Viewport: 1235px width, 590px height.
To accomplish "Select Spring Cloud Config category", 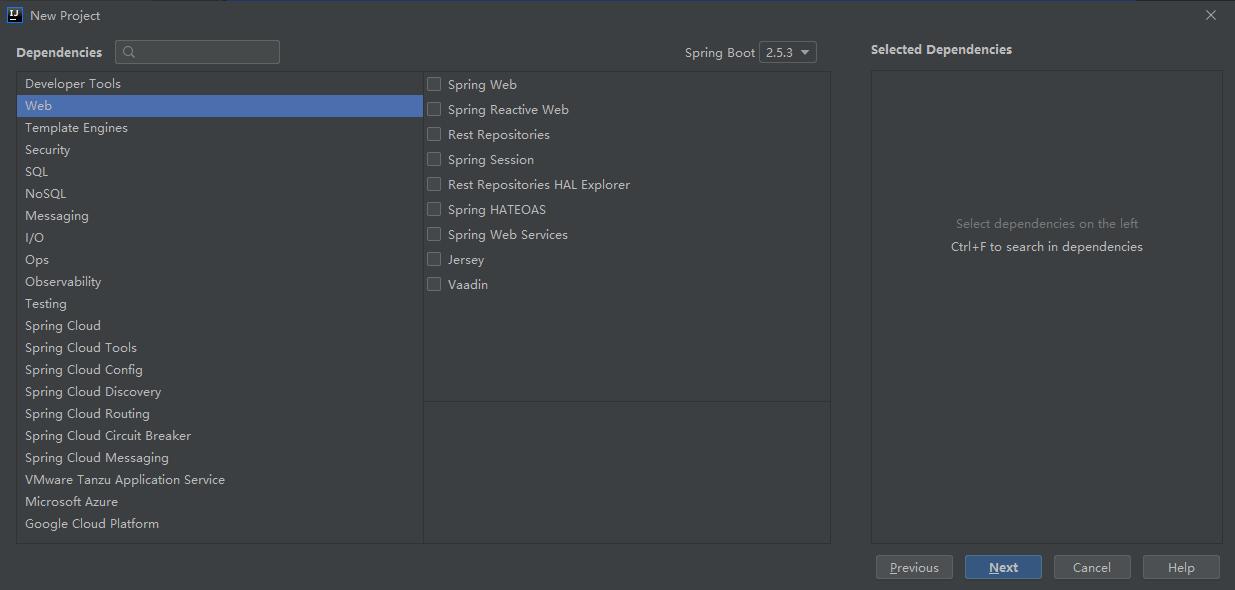I will click(220, 370).
